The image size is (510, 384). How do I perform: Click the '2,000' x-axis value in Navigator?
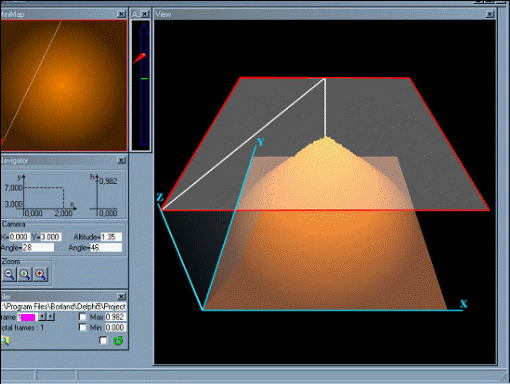point(63,213)
